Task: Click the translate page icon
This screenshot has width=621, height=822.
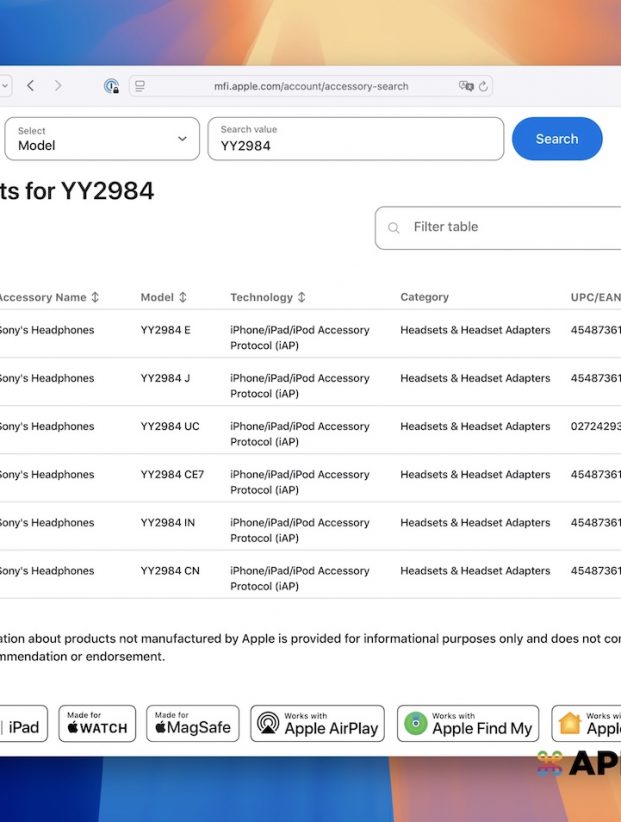Action: 465,86
